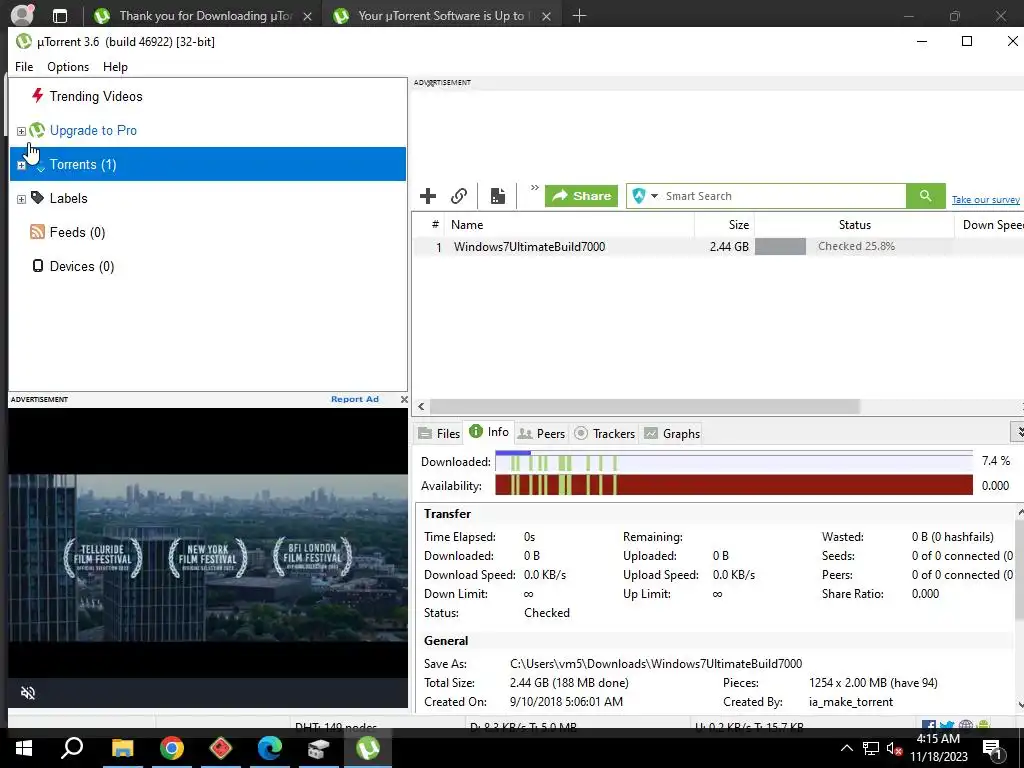Image resolution: width=1024 pixels, height=768 pixels.
Task: Select Labels in the sidebar
Action: coord(69,199)
